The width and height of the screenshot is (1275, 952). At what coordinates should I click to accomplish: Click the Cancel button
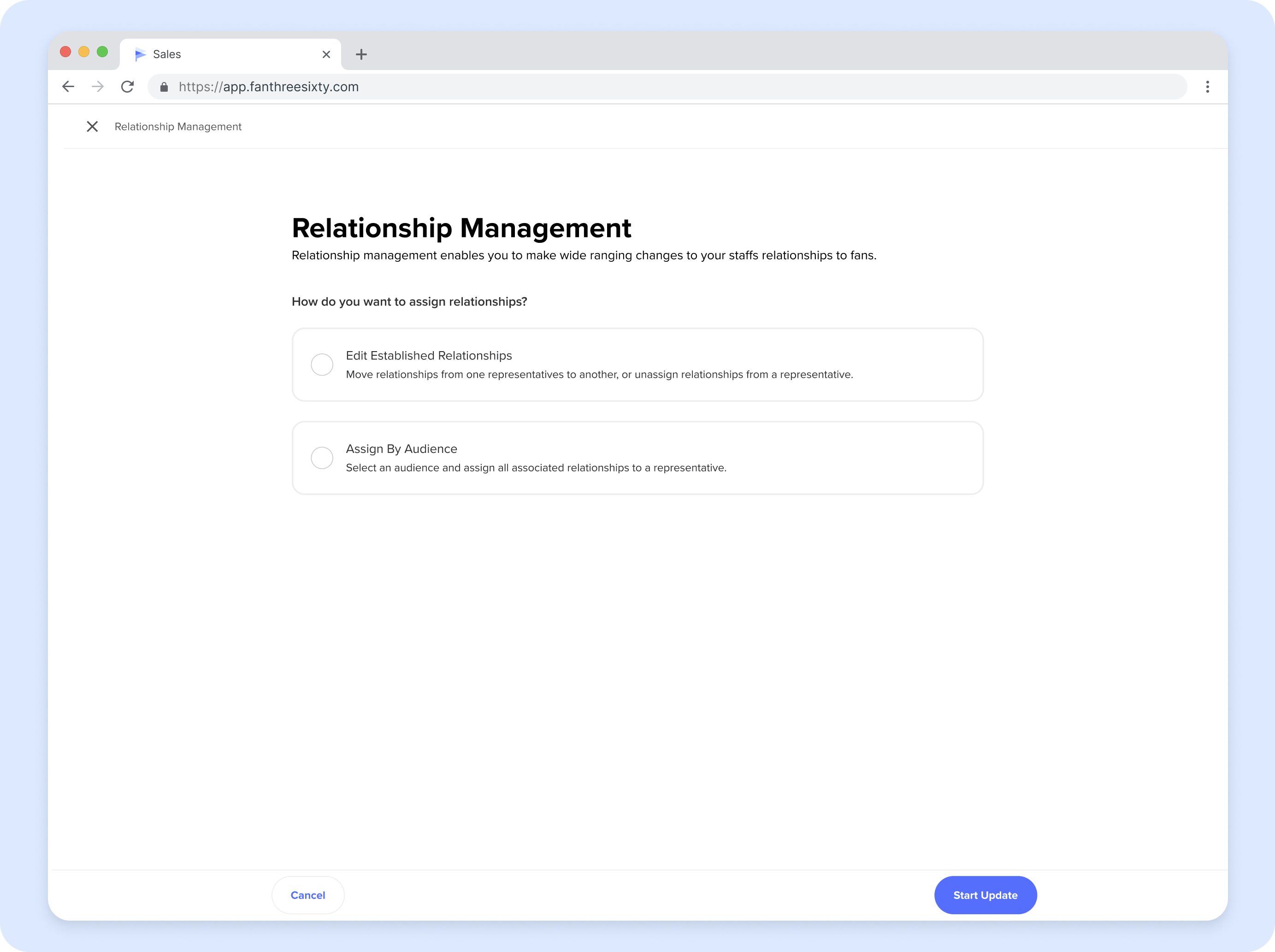(x=308, y=895)
